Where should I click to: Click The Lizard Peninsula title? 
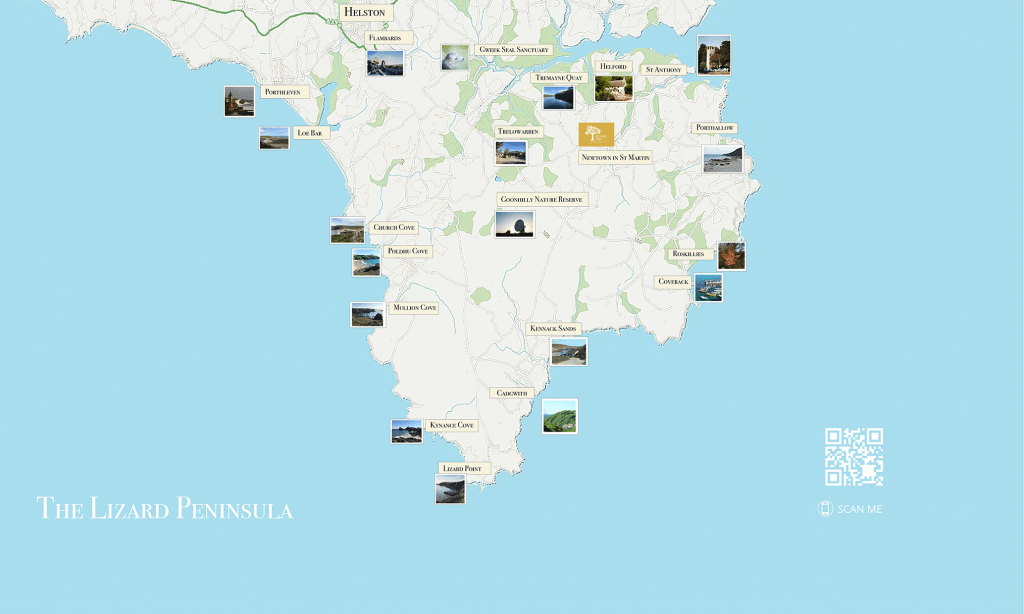165,508
